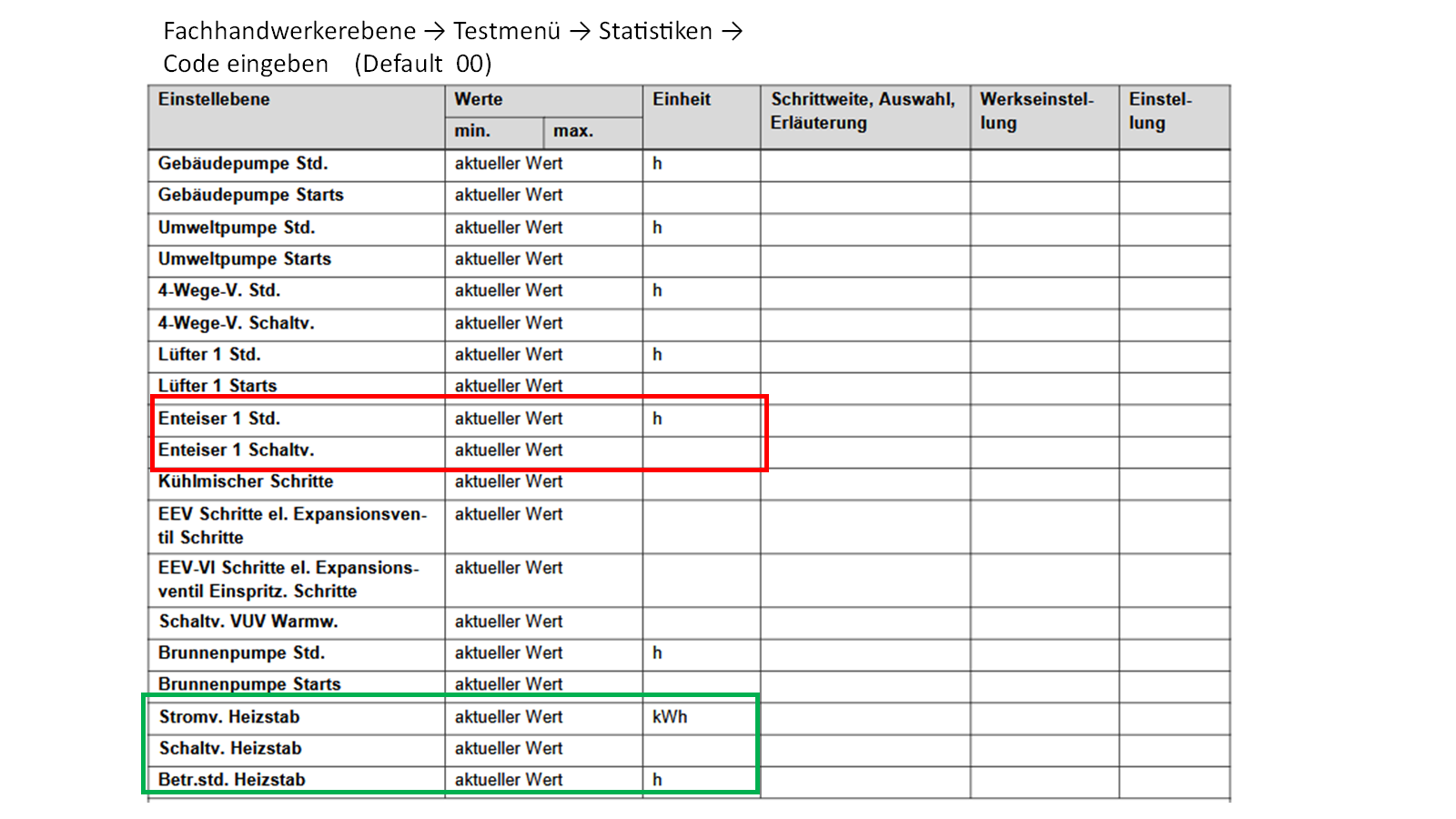Click the 'h' unit in Umweltpumpe Std. row

pos(657,227)
